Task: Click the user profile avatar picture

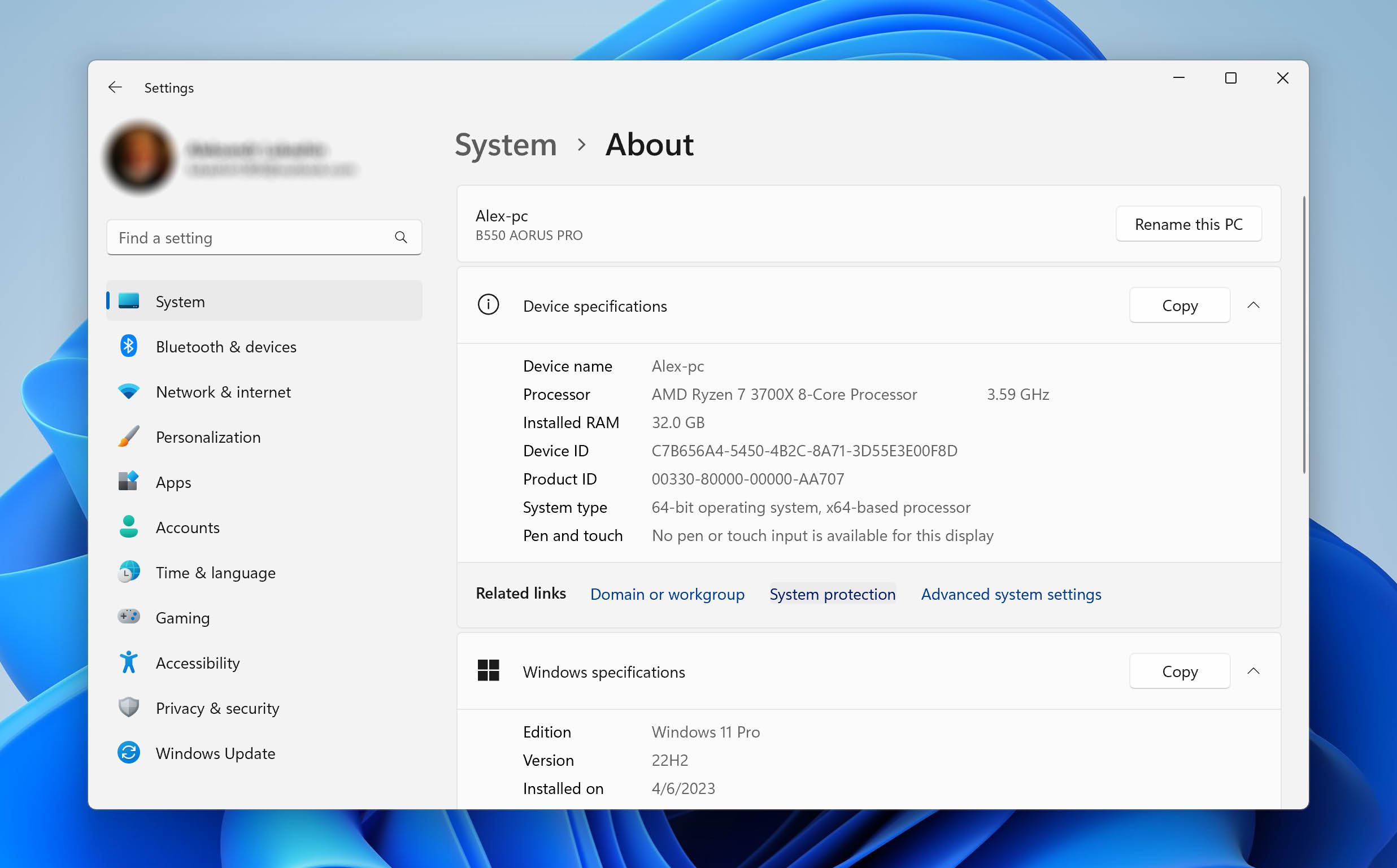Action: click(x=140, y=157)
